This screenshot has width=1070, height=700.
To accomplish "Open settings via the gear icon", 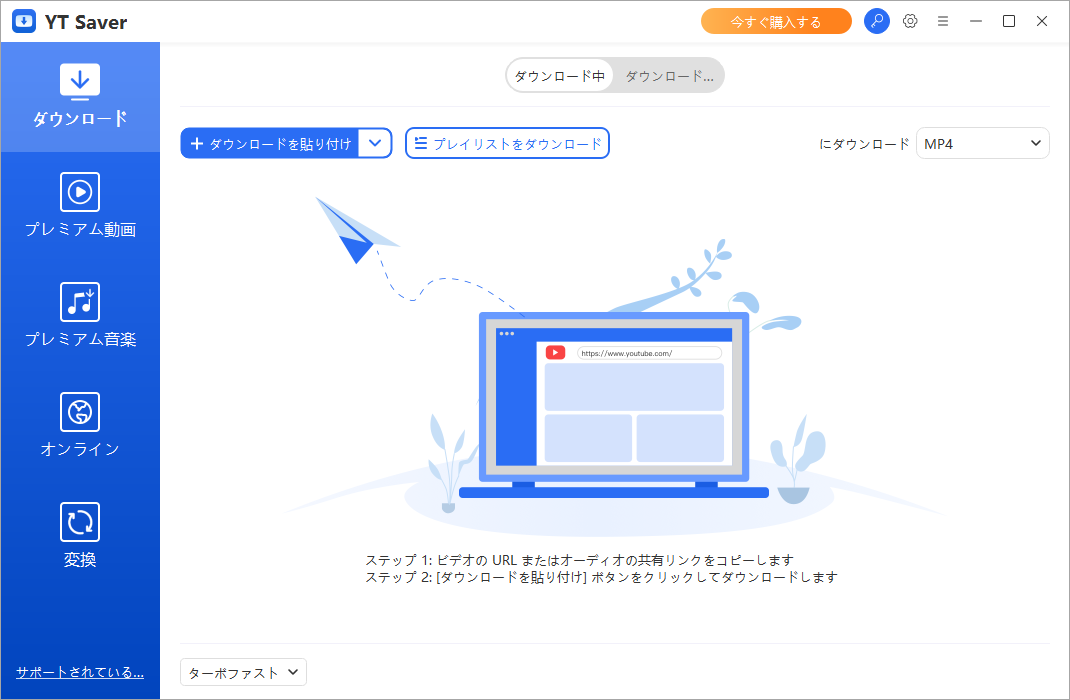I will tap(910, 21).
